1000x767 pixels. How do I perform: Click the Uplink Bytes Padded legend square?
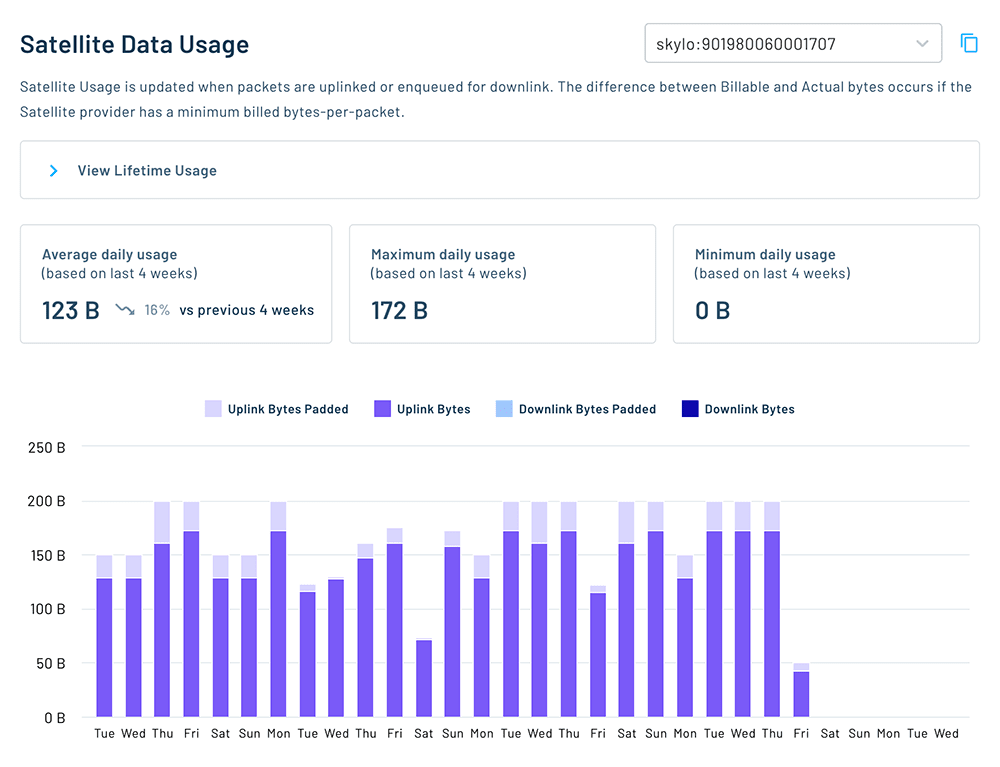tap(214, 408)
